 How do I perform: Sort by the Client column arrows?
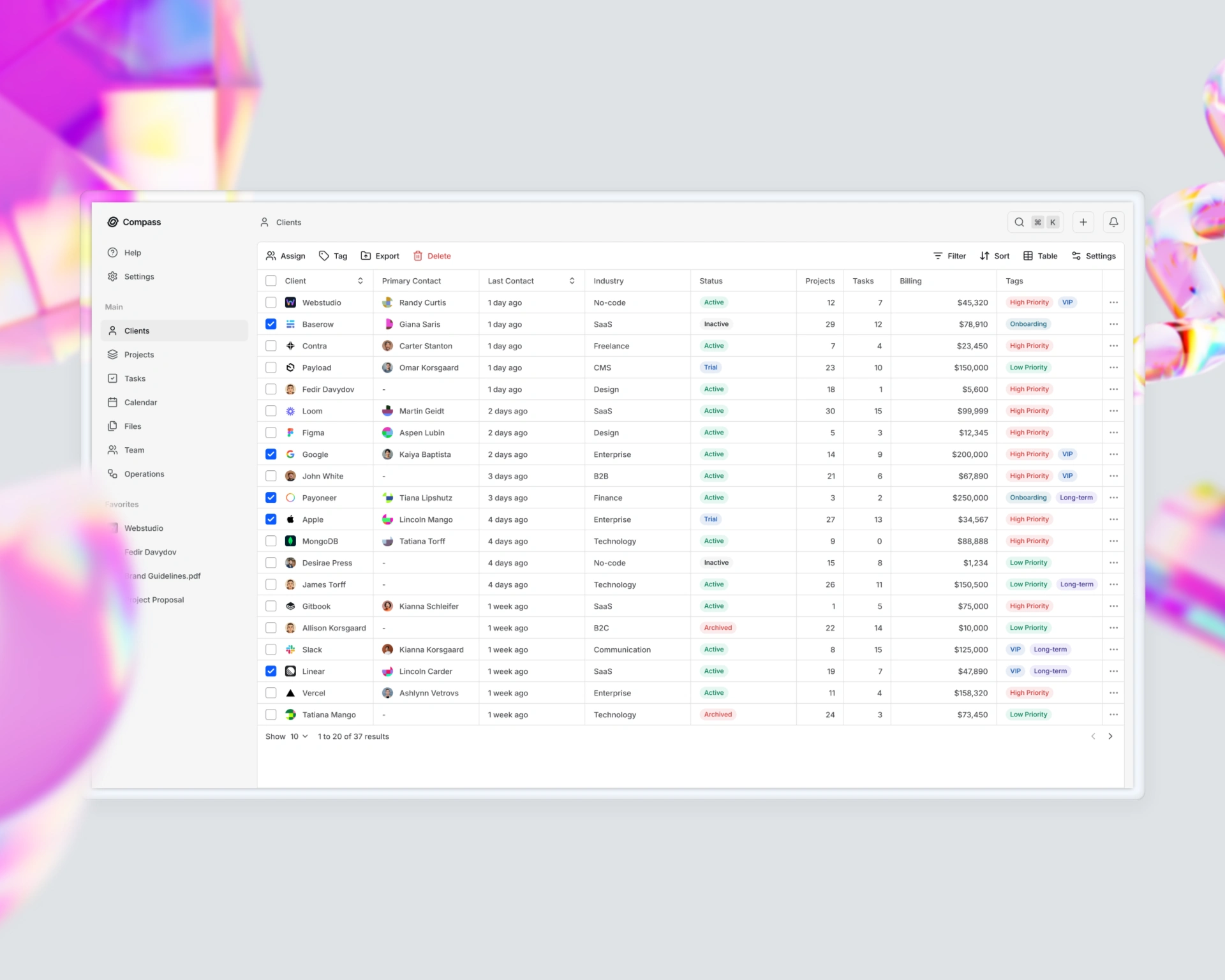(x=360, y=281)
